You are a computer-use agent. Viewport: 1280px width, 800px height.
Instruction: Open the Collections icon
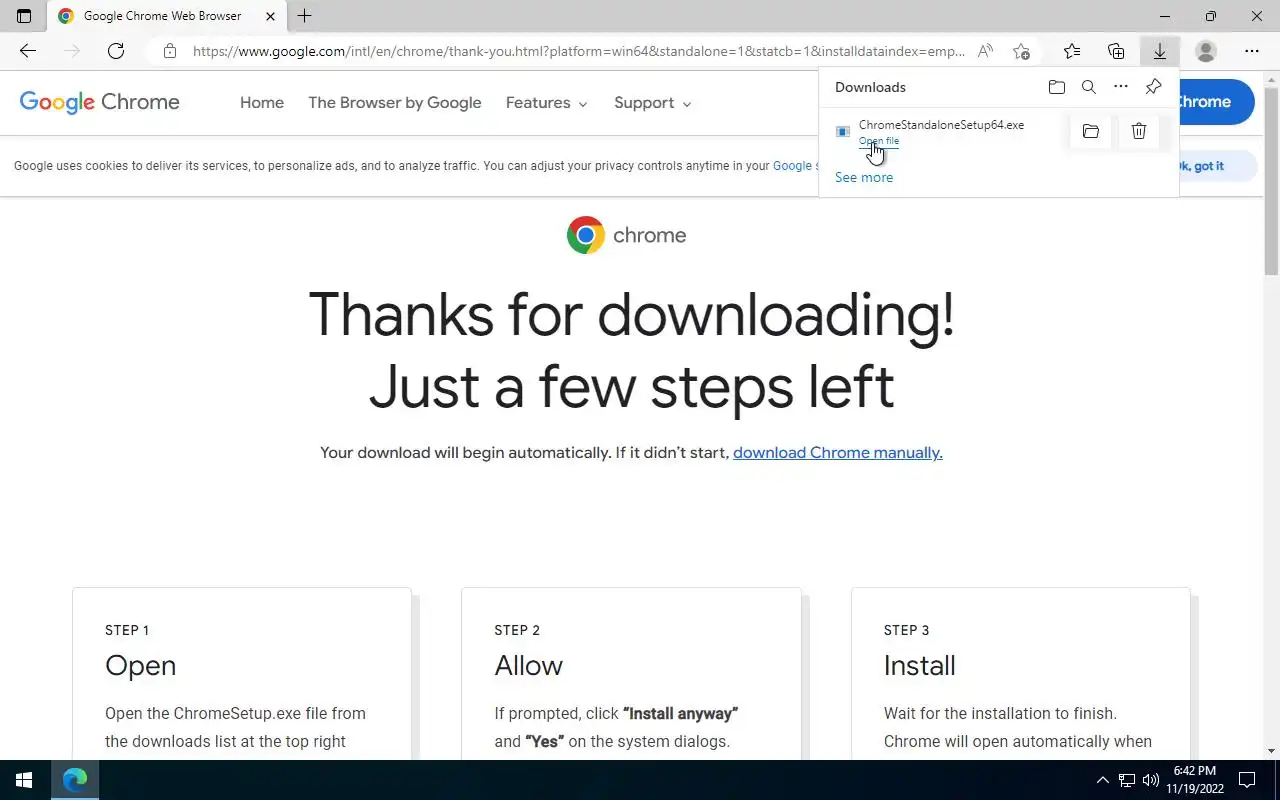pyautogui.click(x=1116, y=51)
